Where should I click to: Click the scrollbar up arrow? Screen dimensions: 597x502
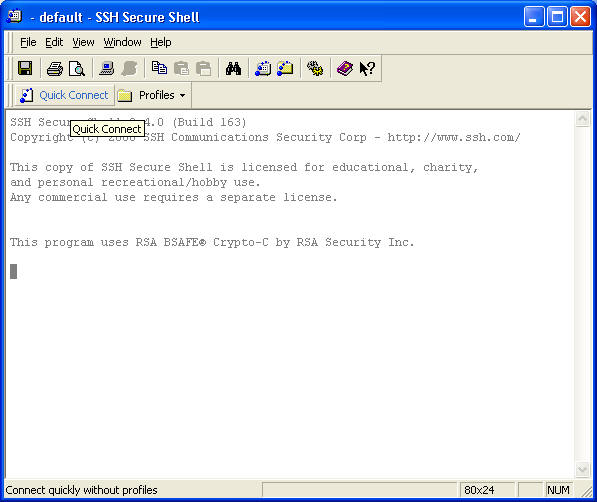[x=582, y=119]
